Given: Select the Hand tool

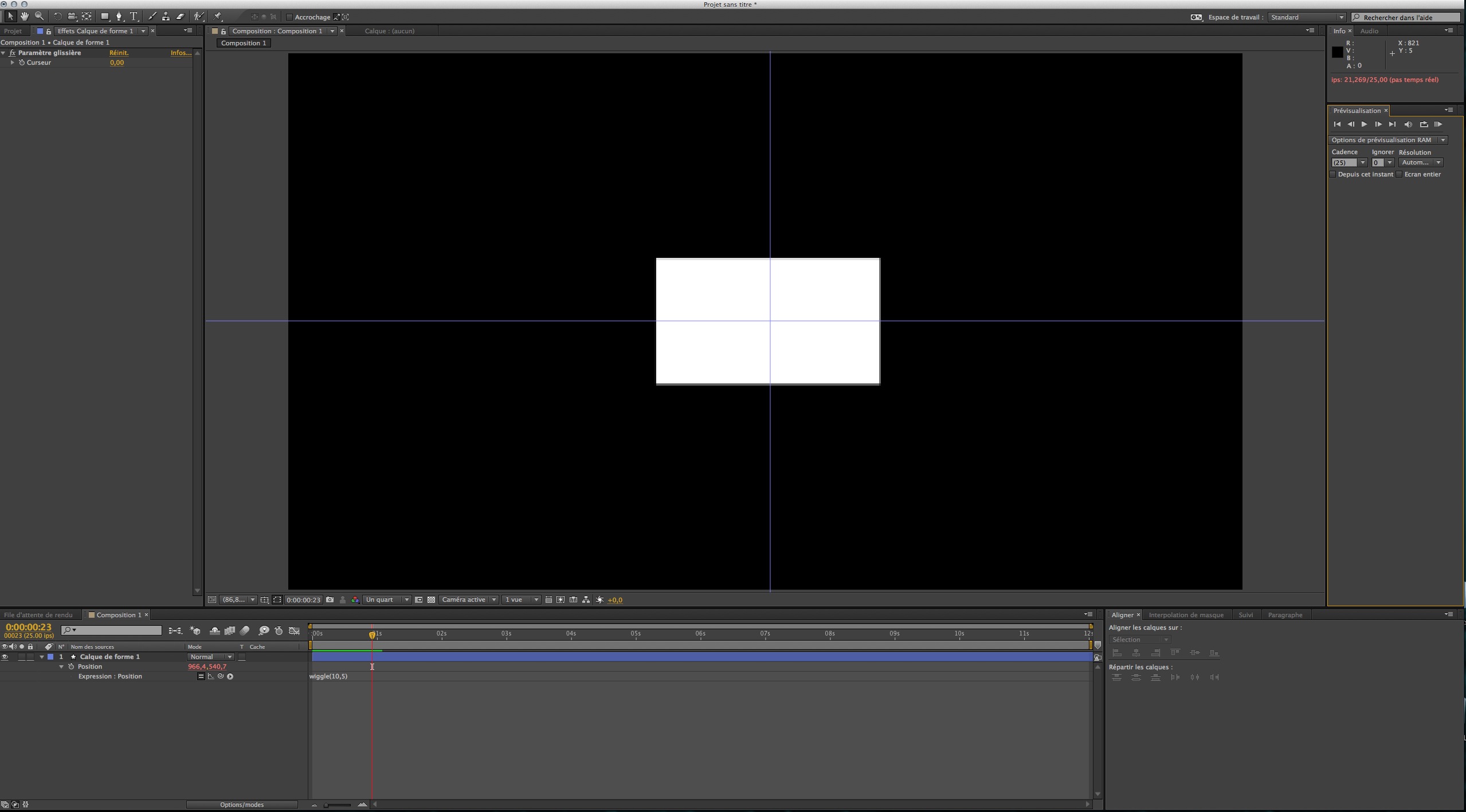Looking at the screenshot, I should coord(25,17).
